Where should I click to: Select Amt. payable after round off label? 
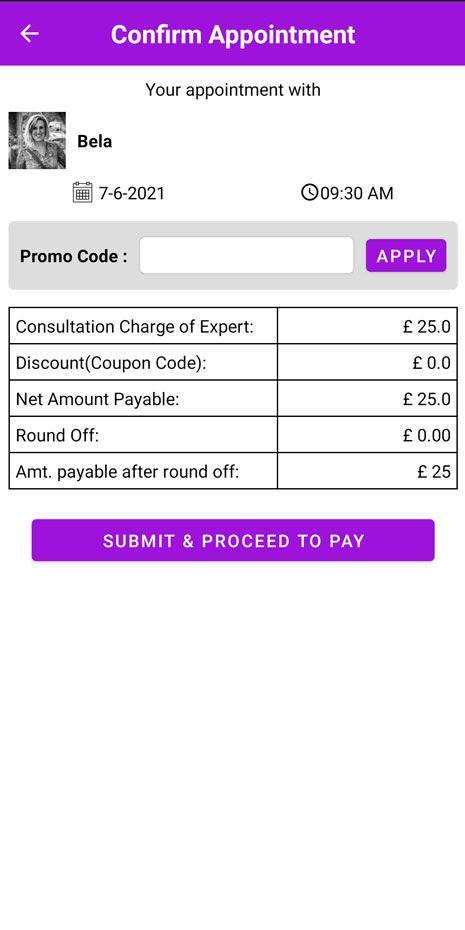point(127,472)
